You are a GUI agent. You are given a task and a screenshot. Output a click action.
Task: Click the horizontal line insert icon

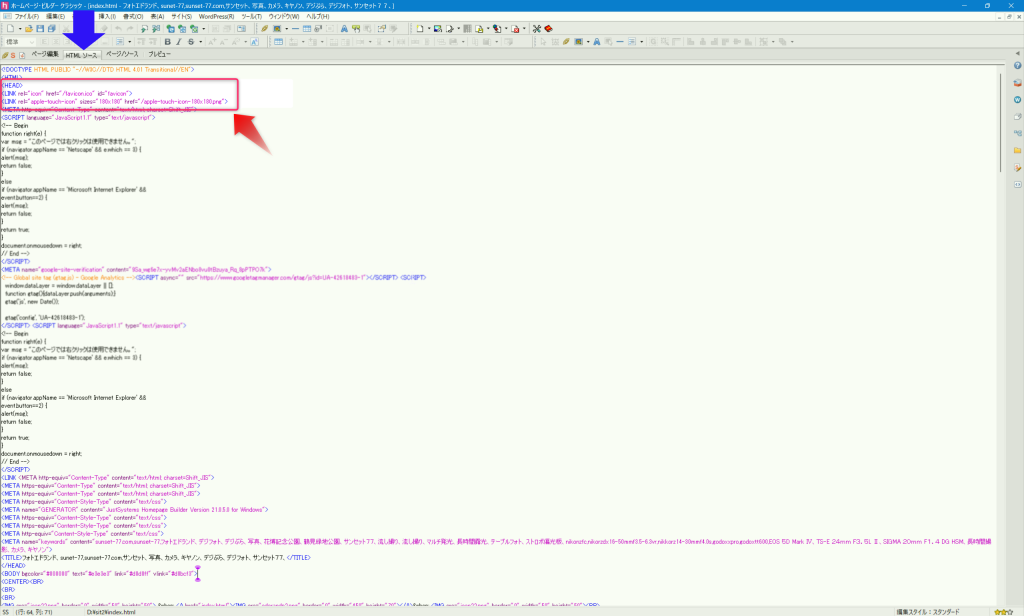(x=295, y=29)
